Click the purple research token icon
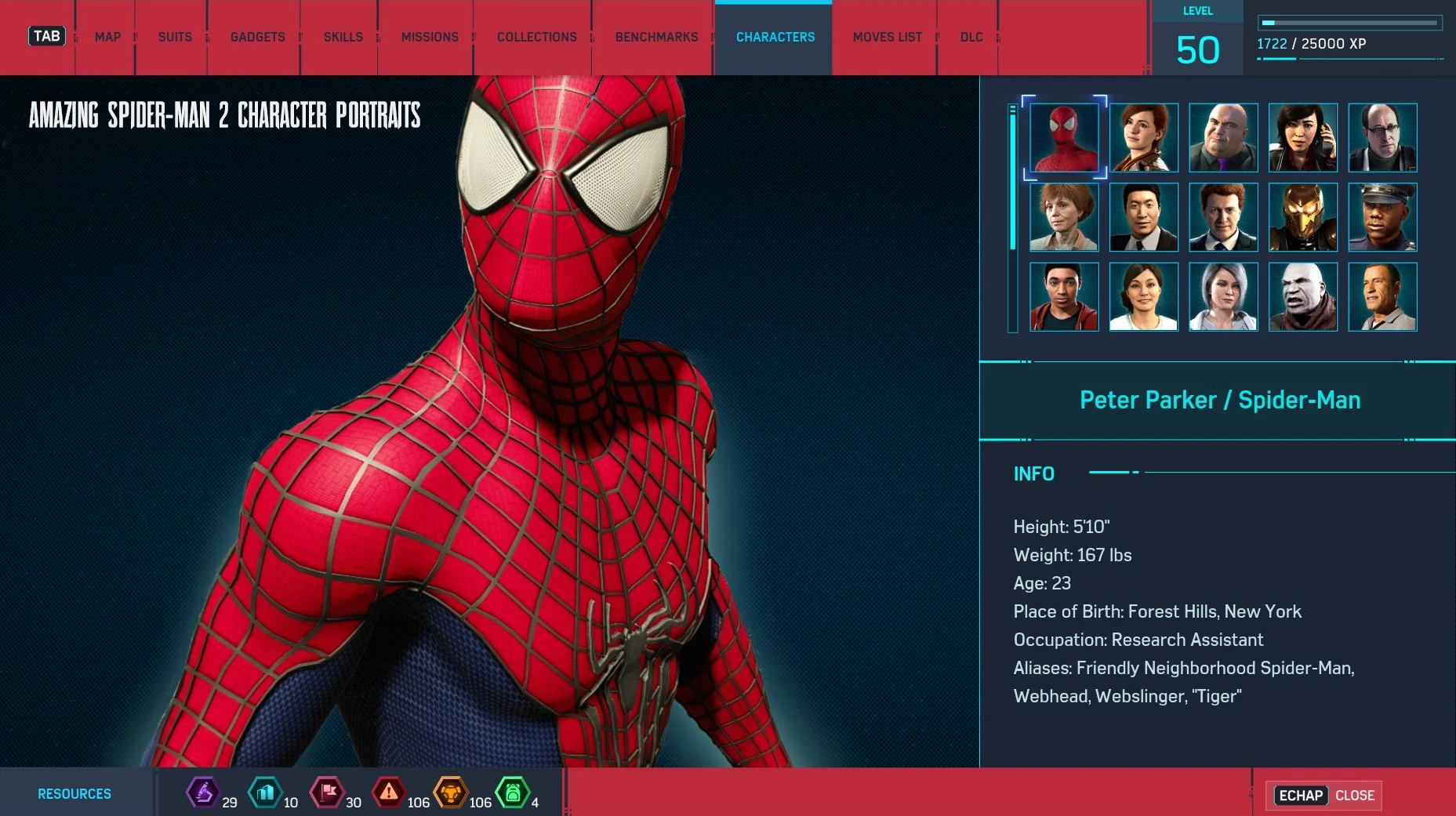Image resolution: width=1456 pixels, height=816 pixels. [x=202, y=792]
